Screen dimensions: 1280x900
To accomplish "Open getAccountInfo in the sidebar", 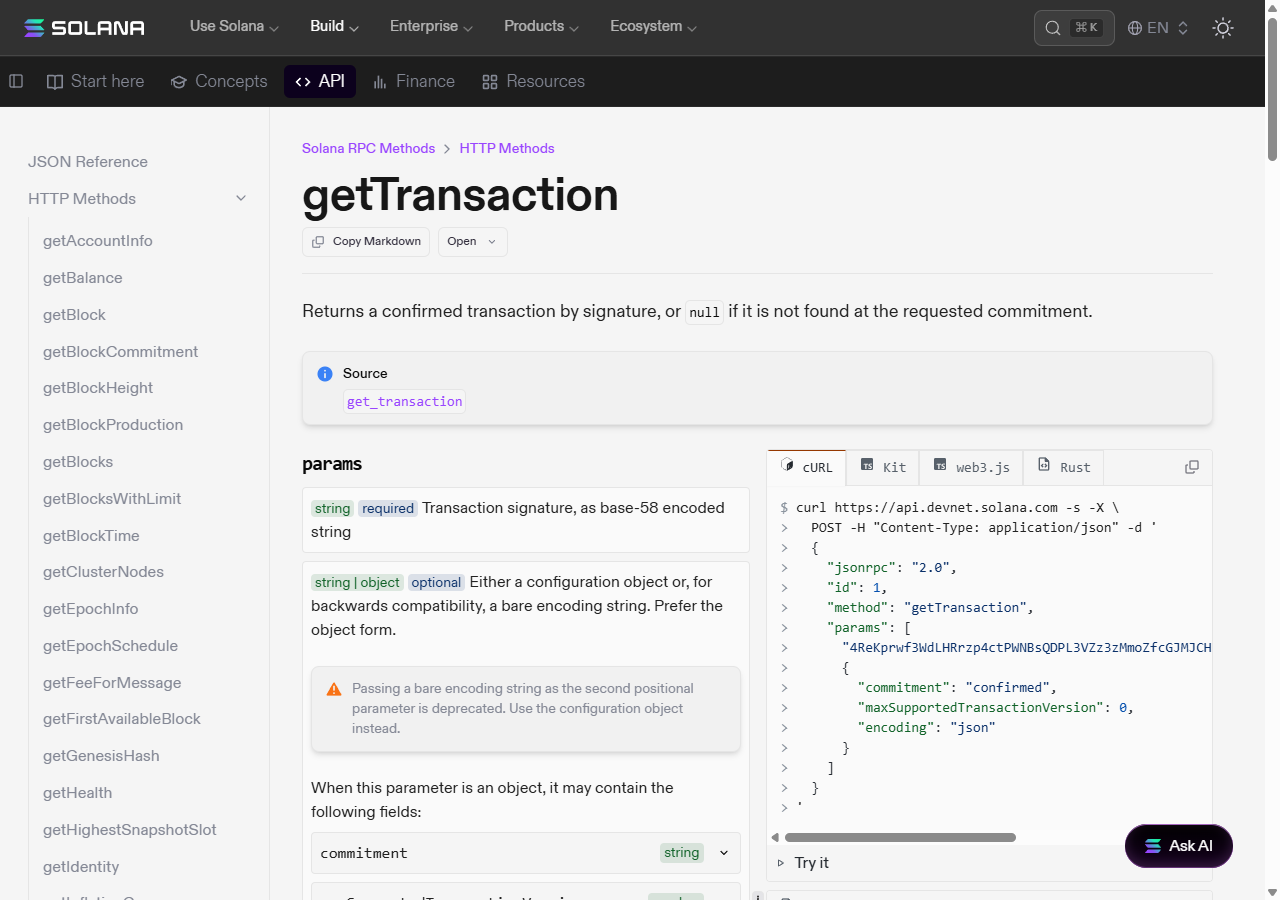I will pyautogui.click(x=98, y=241).
